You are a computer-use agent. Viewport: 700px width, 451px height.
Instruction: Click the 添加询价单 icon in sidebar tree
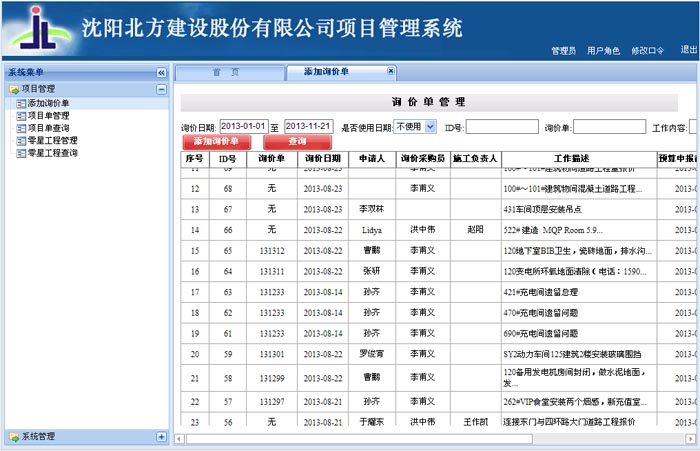tap(21, 103)
